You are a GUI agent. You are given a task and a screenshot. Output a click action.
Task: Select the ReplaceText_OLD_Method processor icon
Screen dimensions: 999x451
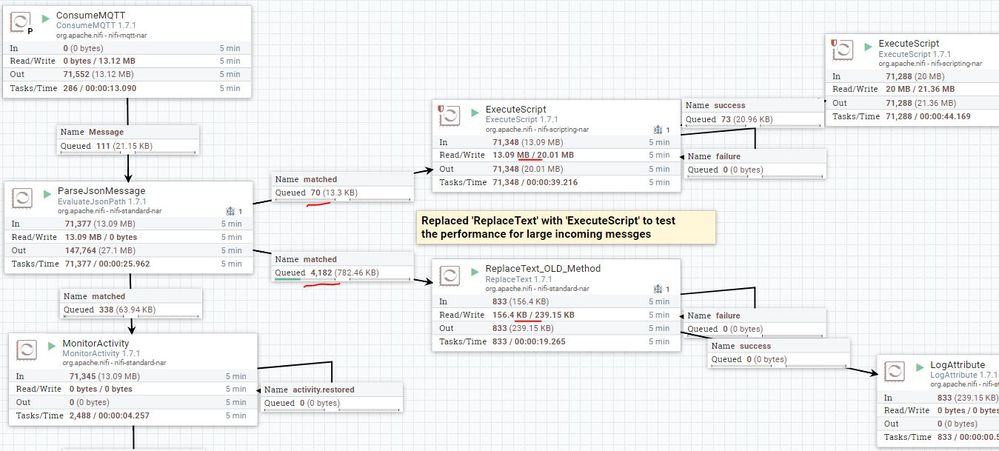pos(449,276)
